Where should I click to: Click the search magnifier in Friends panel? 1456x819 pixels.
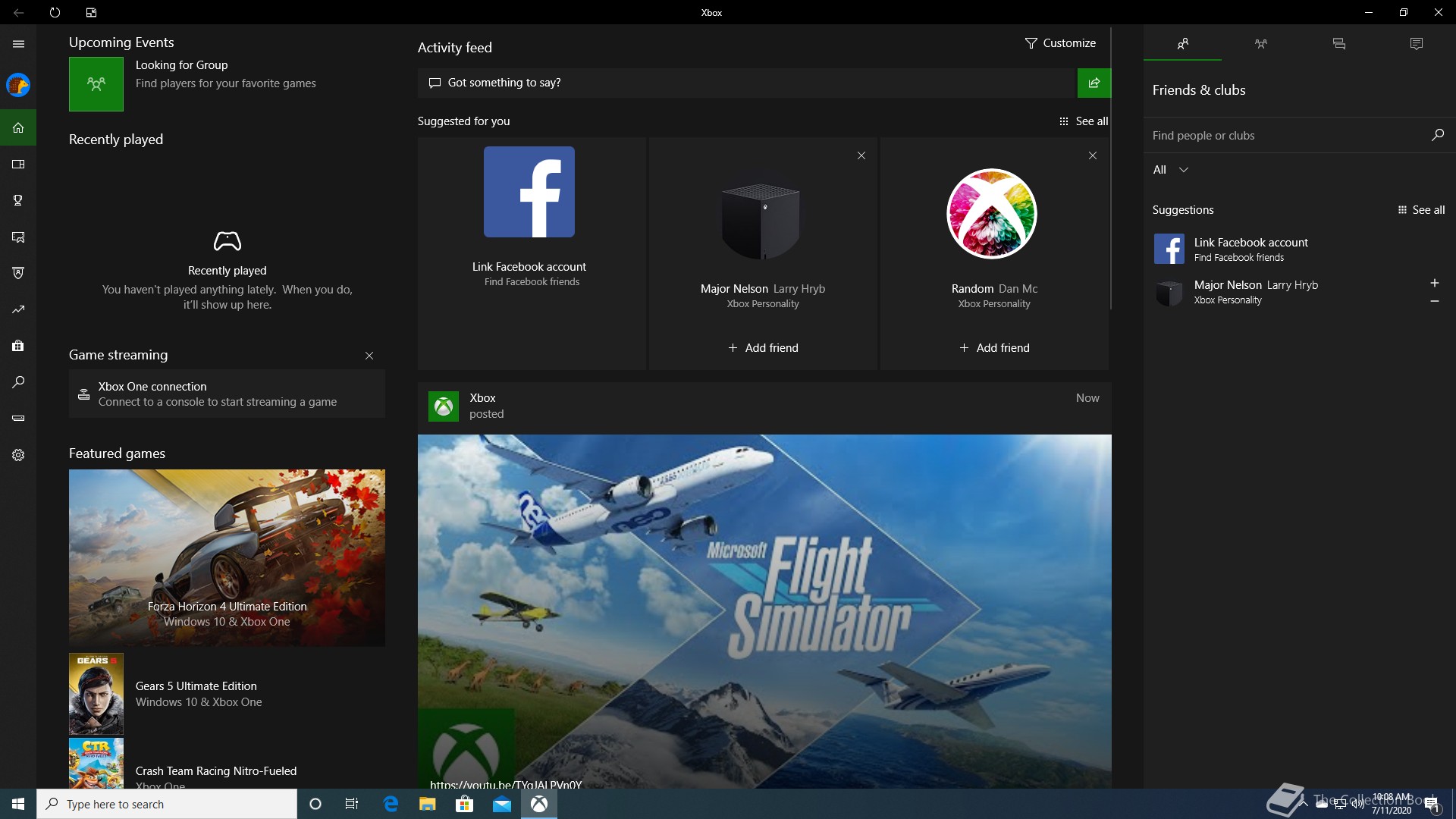(1437, 135)
